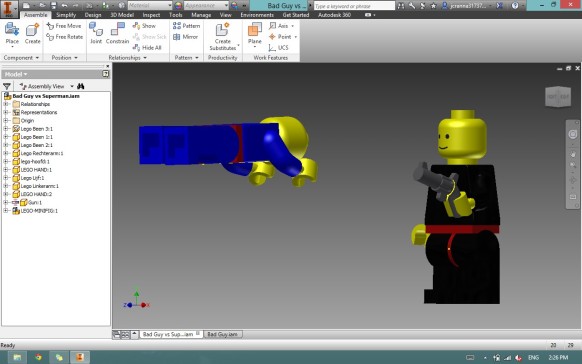Image resolution: width=582 pixels, height=364 pixels.
Task: Expand the Component panel dropdown
Action: (21, 58)
